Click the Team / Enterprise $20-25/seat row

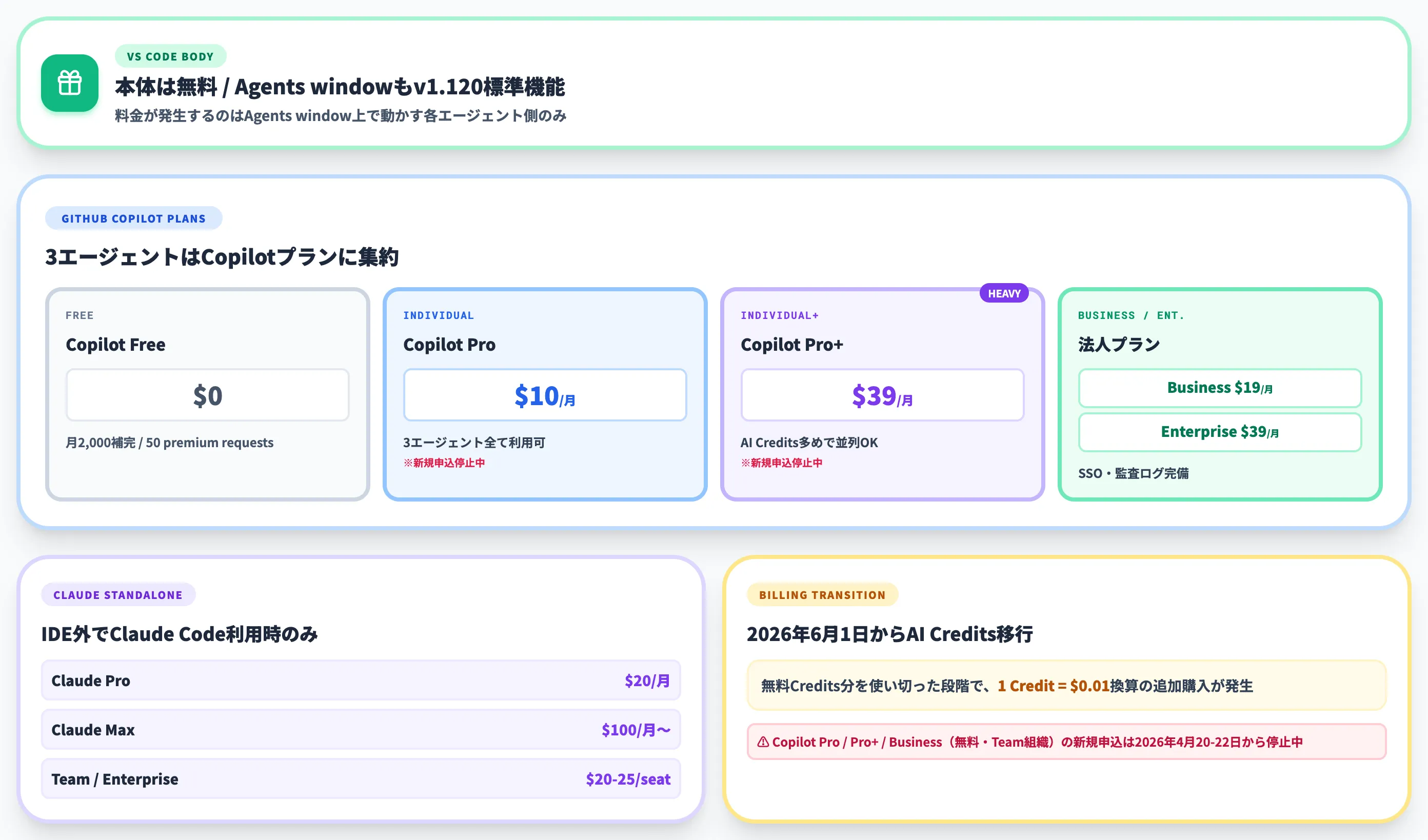[x=361, y=779]
